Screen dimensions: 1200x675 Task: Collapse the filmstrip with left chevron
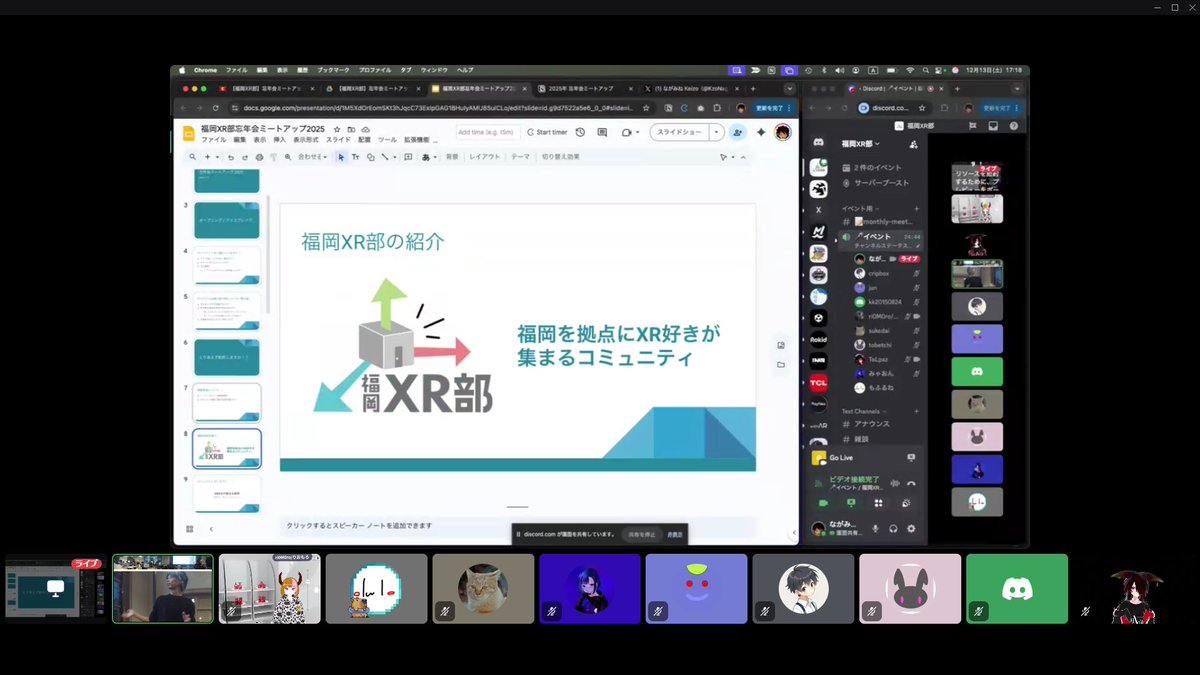click(x=211, y=529)
